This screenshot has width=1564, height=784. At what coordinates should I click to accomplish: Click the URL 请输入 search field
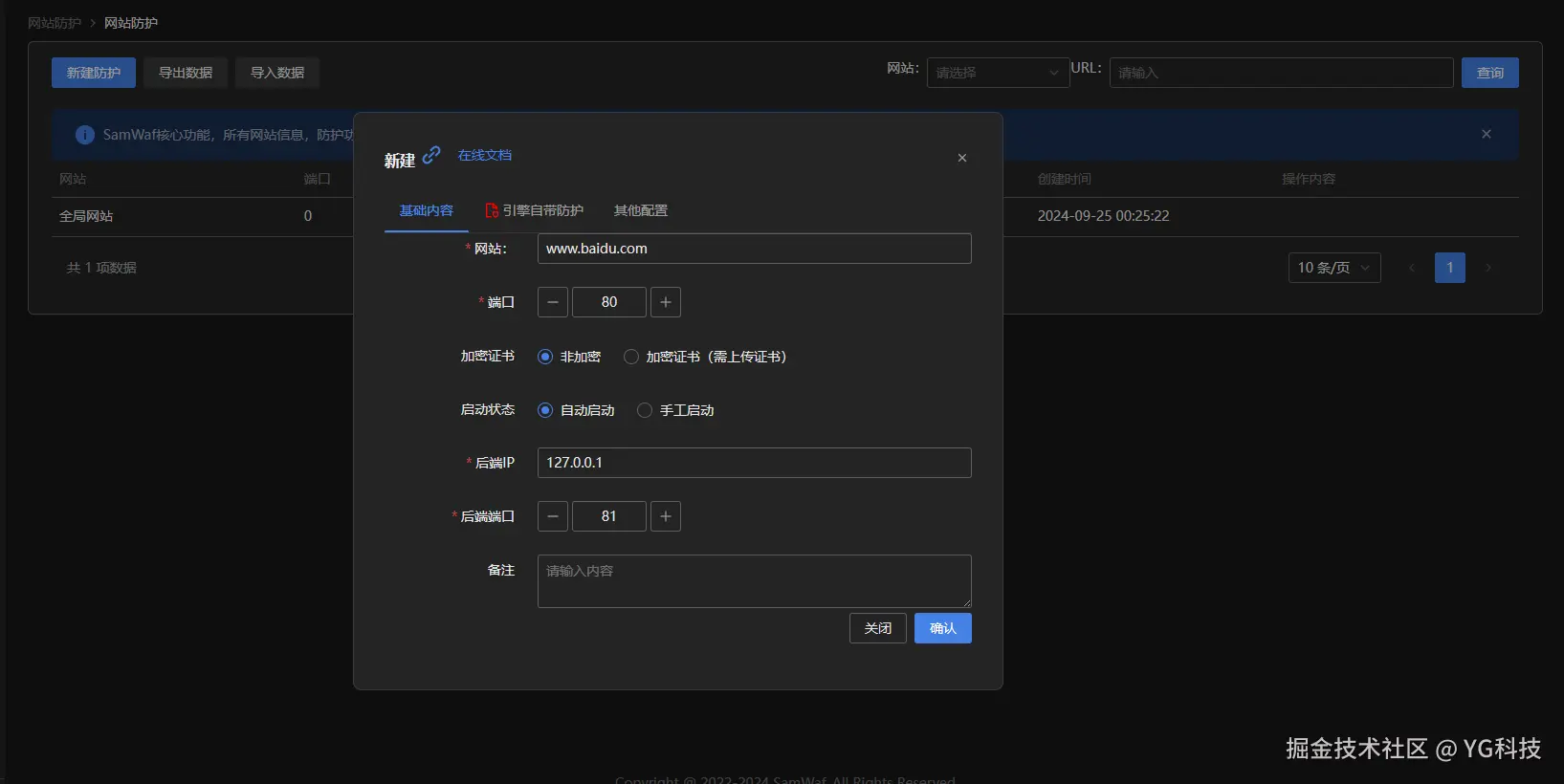click(1282, 73)
